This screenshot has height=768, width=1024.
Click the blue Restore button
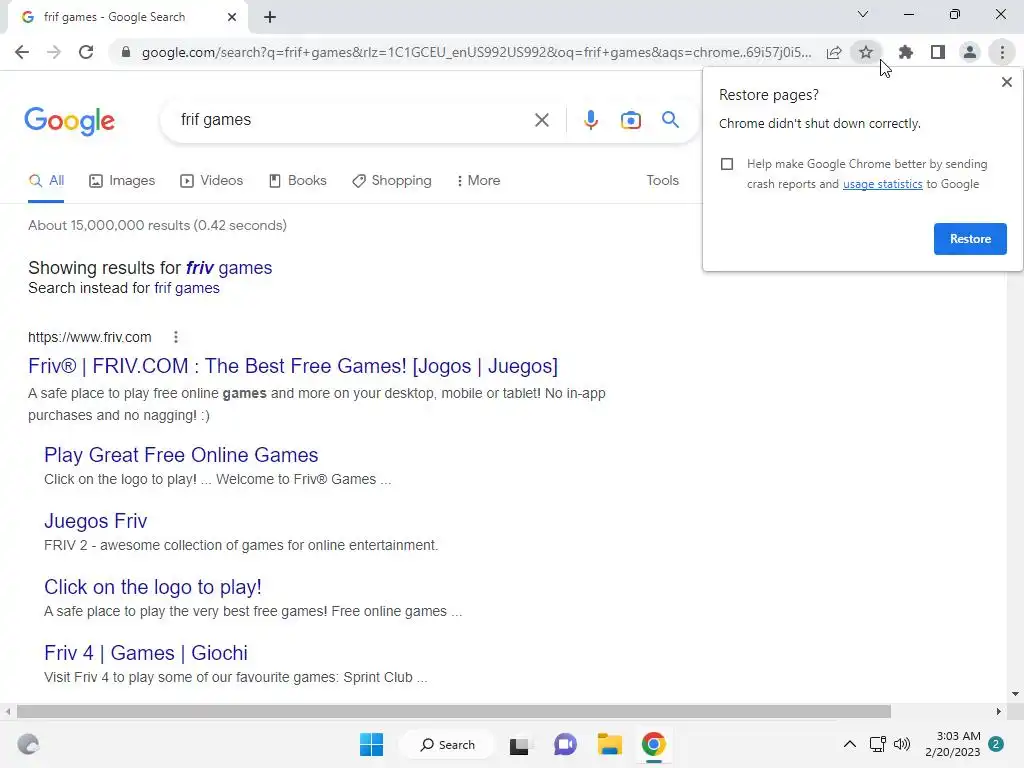[970, 239]
